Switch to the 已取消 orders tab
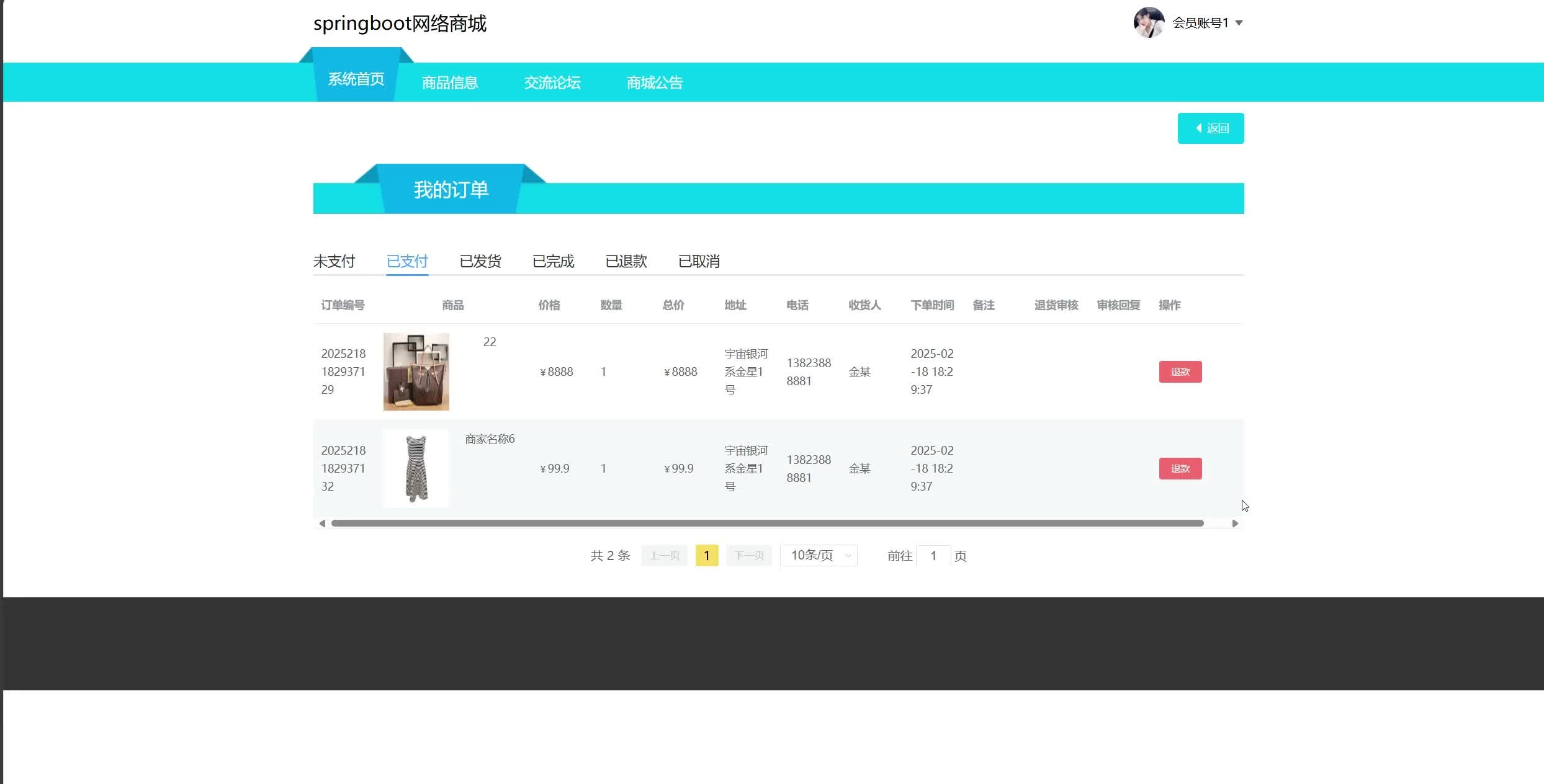 pos(699,261)
